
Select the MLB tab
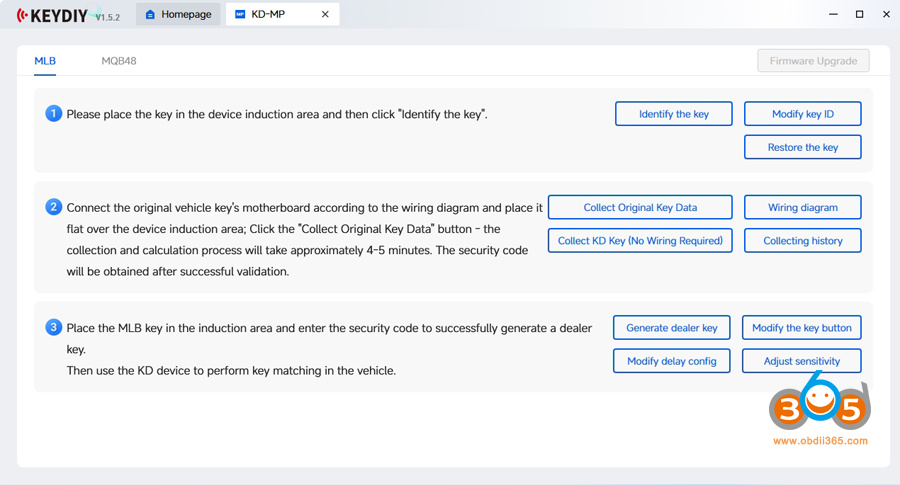click(45, 61)
